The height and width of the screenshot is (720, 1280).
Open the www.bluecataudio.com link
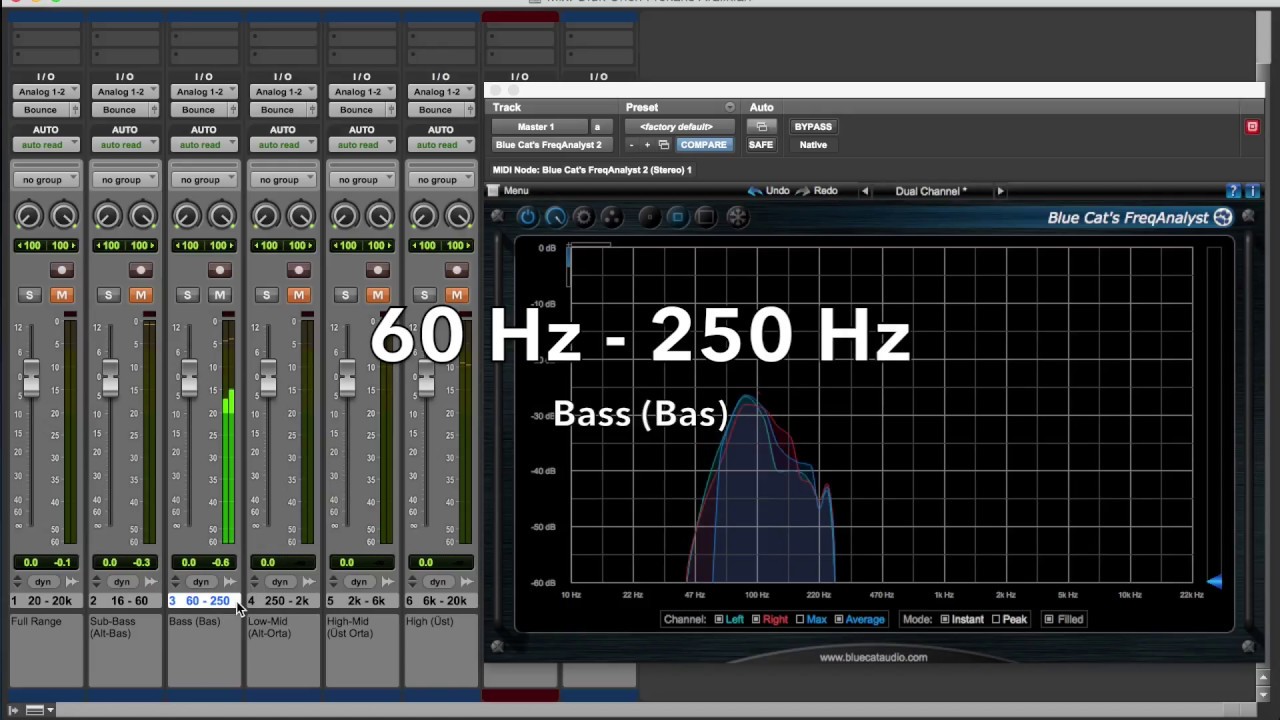[x=873, y=658]
